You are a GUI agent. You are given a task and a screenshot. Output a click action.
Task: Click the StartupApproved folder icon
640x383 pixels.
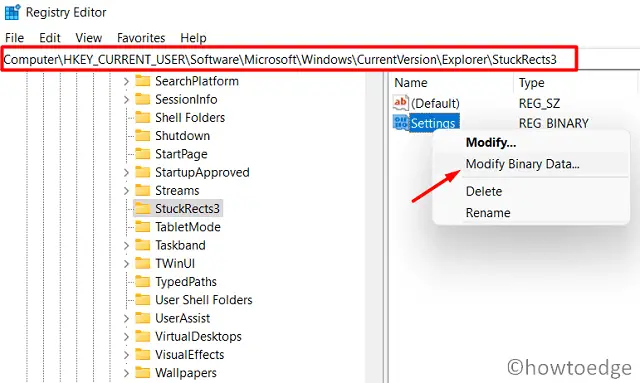(x=142, y=172)
